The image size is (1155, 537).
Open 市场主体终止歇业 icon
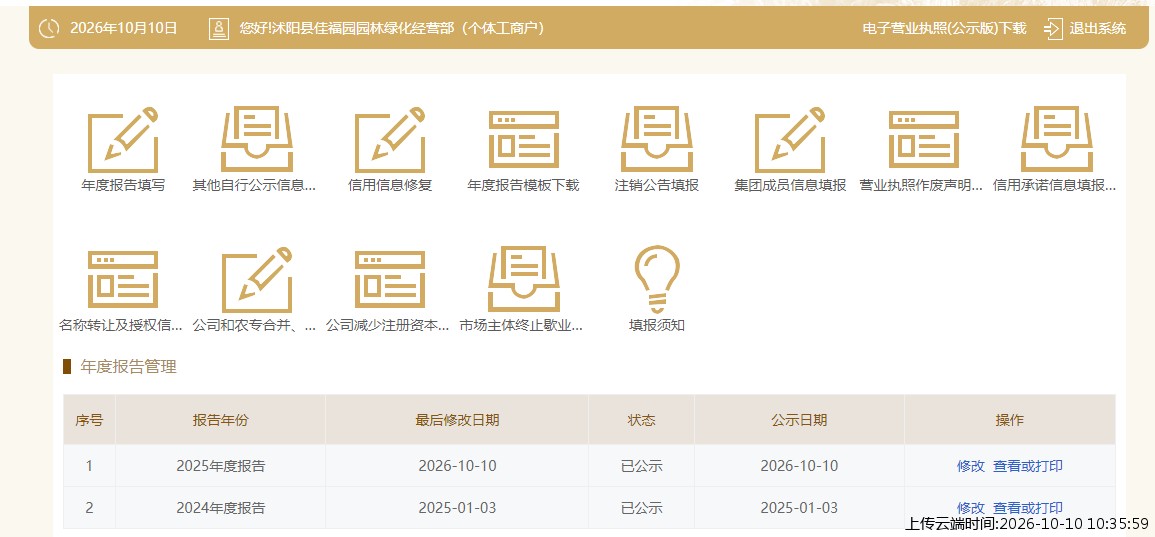click(524, 279)
